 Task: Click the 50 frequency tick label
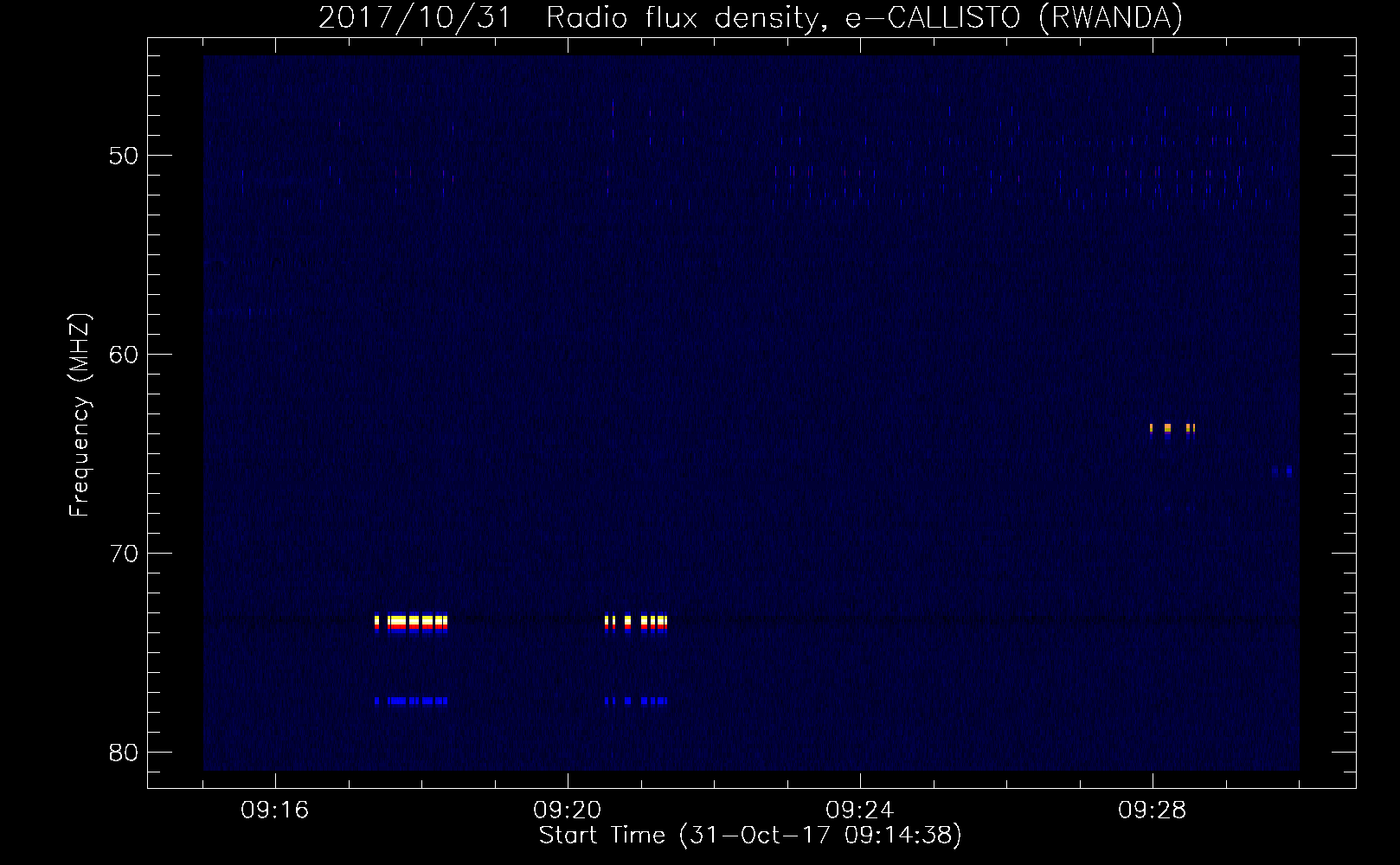(124, 156)
